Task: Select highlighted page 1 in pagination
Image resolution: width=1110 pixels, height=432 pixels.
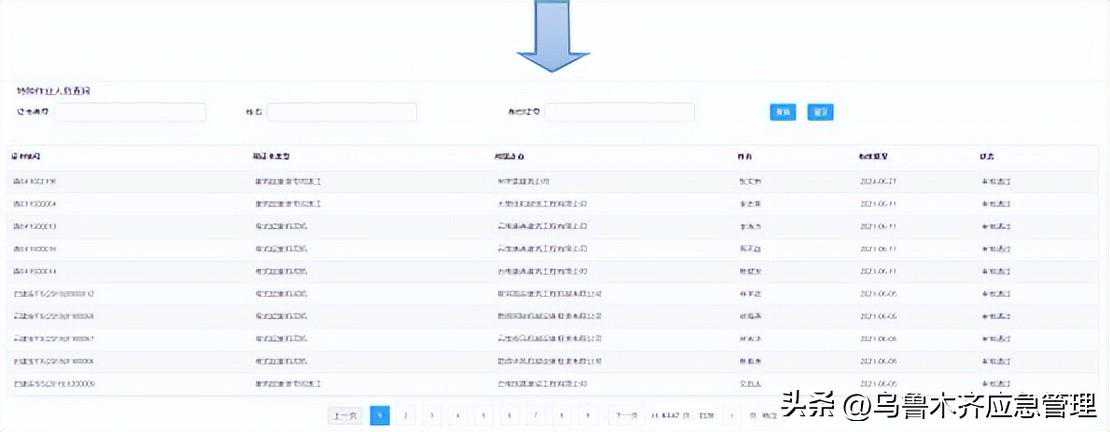Action: [x=380, y=415]
